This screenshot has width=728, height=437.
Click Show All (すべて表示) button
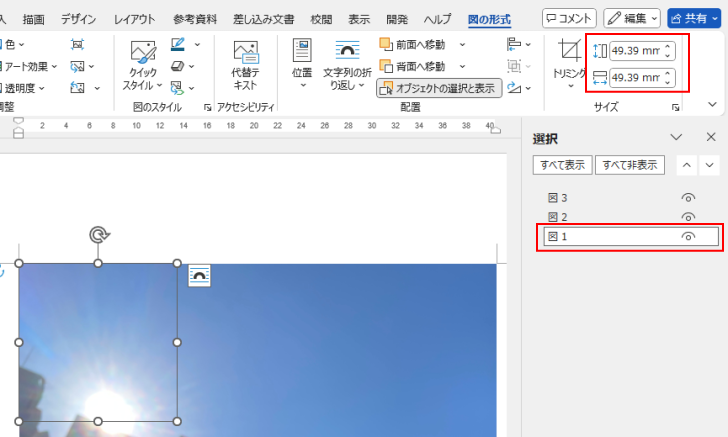[562, 165]
